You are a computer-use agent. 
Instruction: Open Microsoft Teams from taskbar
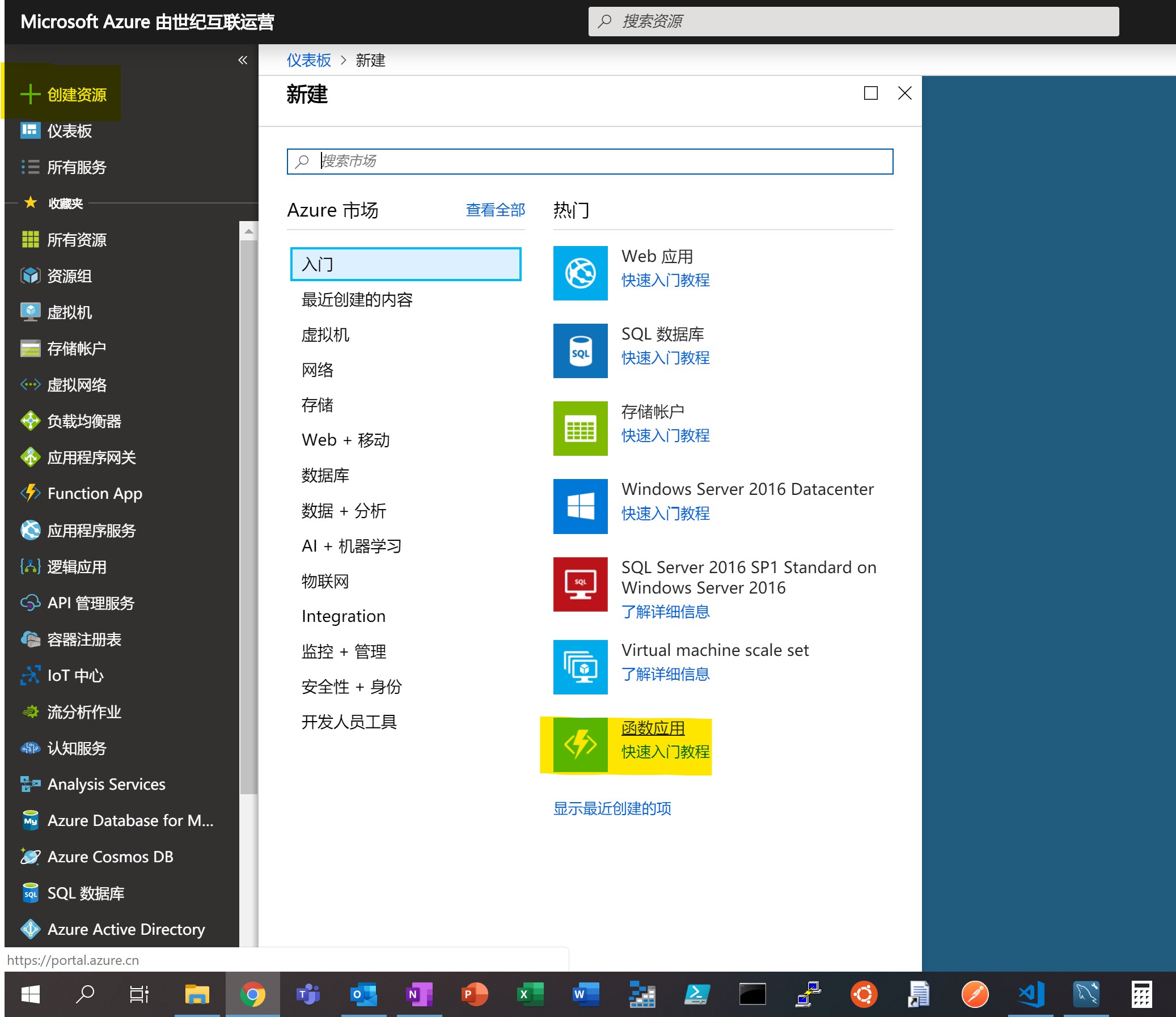(x=308, y=994)
